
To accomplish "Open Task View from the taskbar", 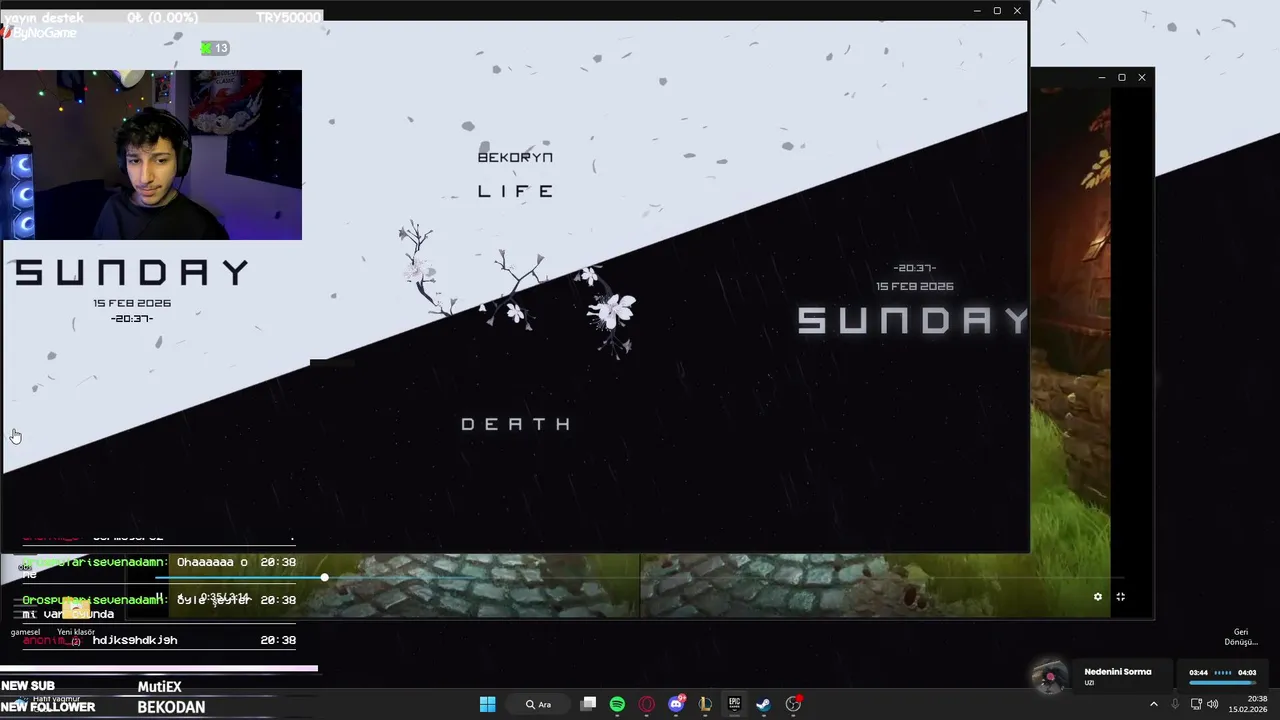I will coord(588,704).
